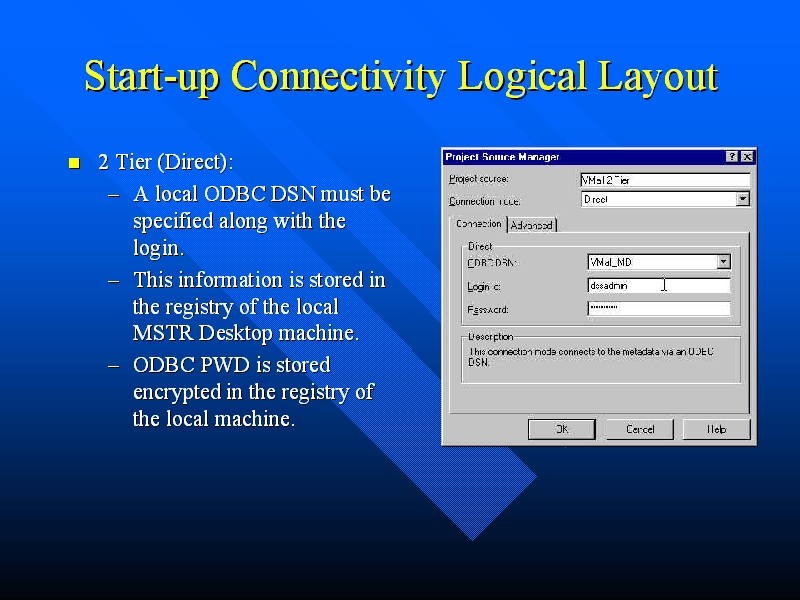
Task: Select the Connection tab
Action: [478, 224]
